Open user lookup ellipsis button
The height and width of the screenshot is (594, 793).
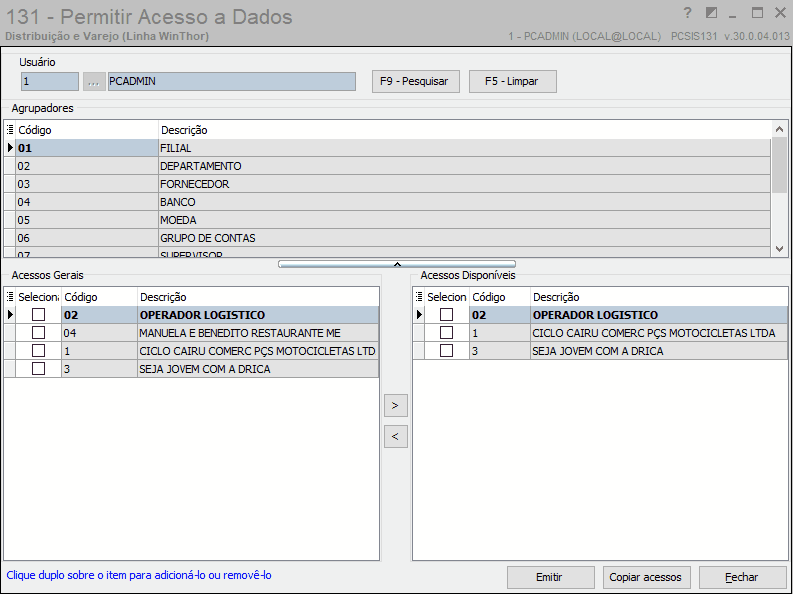(94, 81)
